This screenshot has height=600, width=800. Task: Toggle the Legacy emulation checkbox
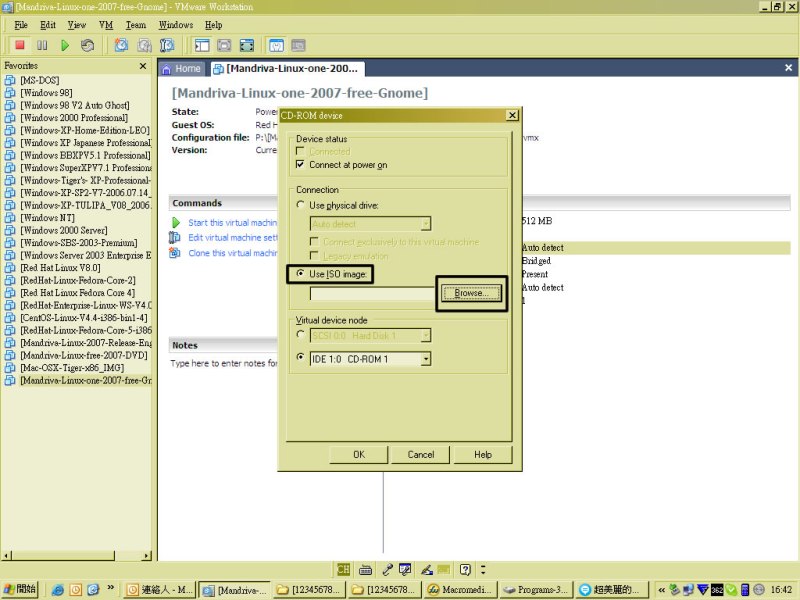pyautogui.click(x=314, y=255)
